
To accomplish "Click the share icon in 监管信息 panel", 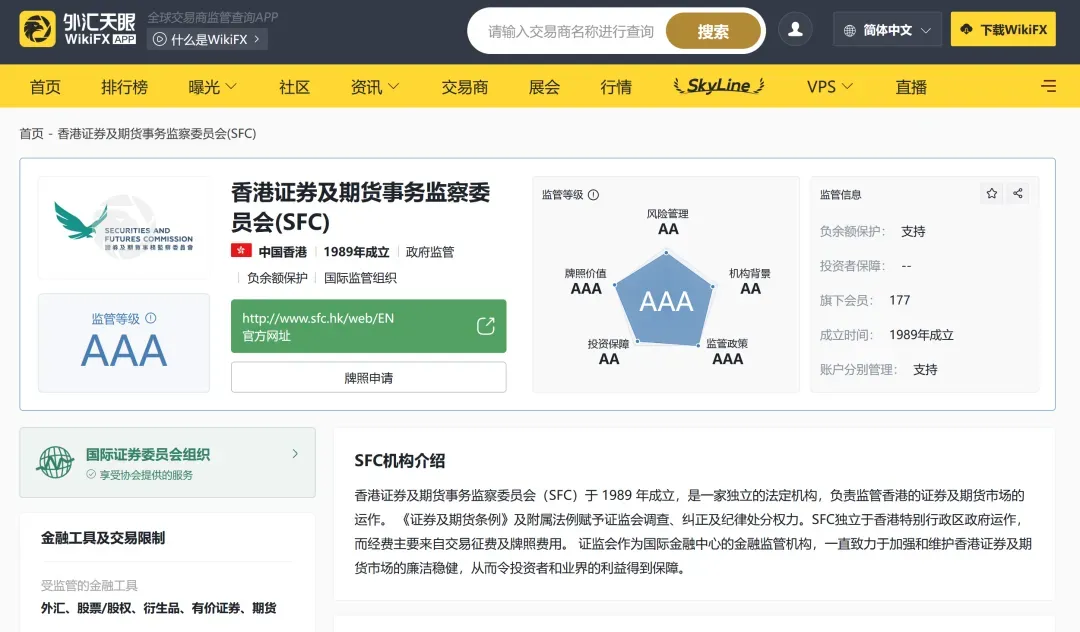I will click(x=1017, y=193).
